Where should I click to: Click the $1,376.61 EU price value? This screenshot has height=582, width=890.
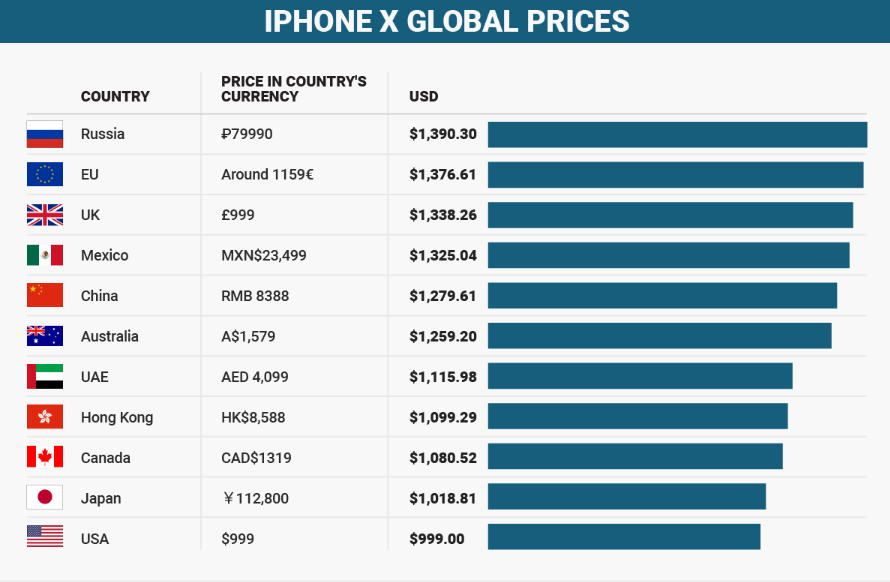point(443,174)
